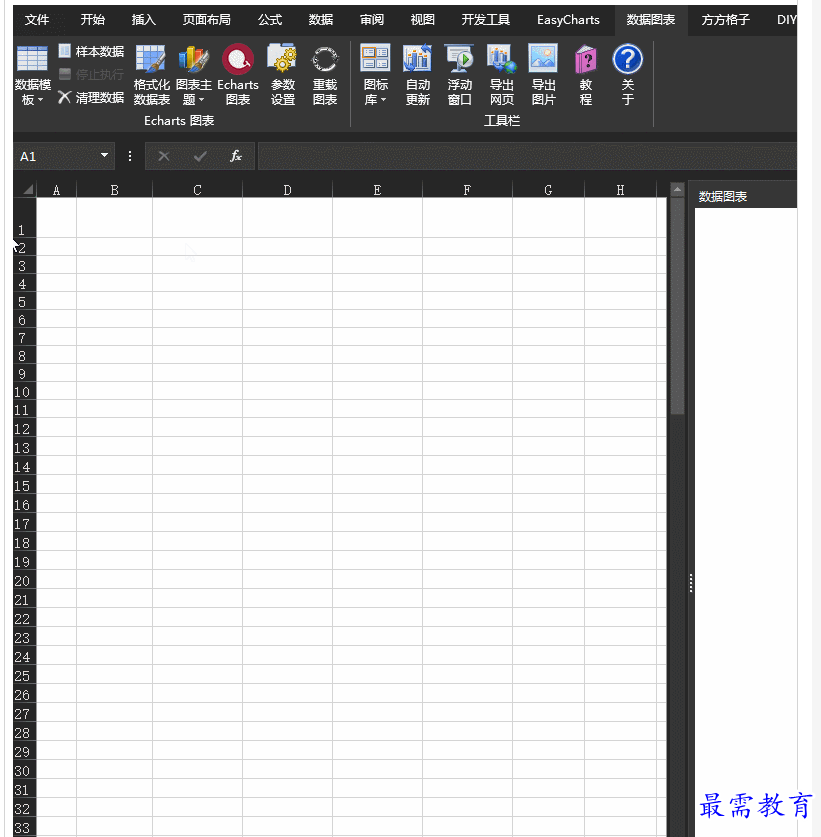Switch to the EasyCharts ribbon tab
The height and width of the screenshot is (837, 821).
568,20
